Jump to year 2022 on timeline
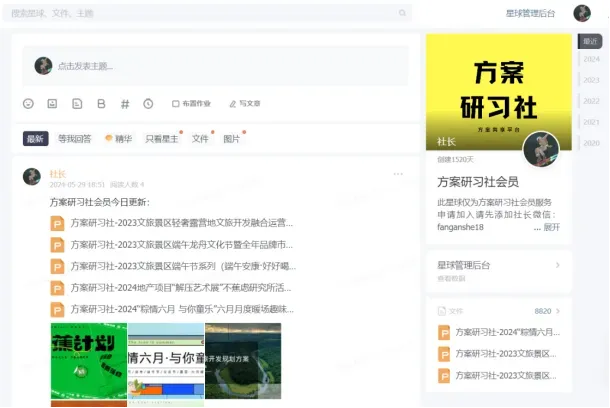This screenshot has width=610, height=408. tap(591, 101)
